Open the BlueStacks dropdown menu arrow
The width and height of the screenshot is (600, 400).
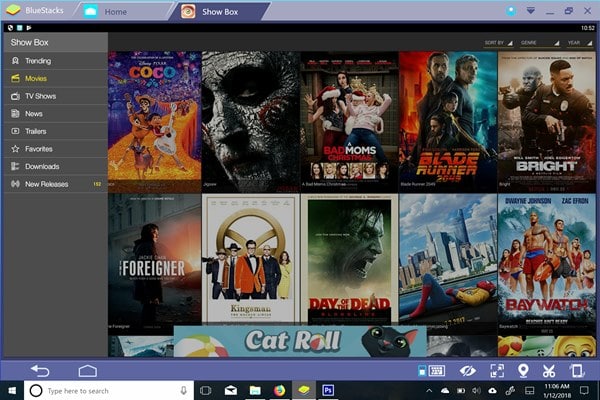(531, 11)
